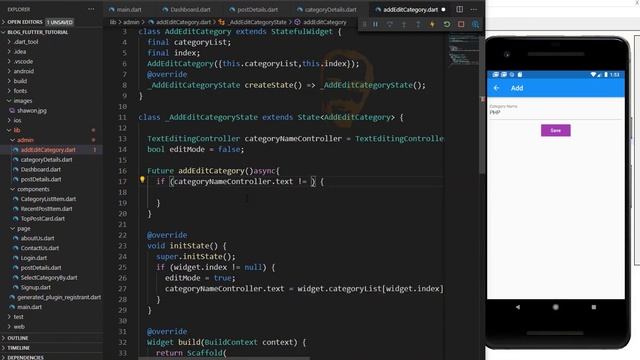Click the debug Step Over icon
640x360 pixels.
coord(390,24)
